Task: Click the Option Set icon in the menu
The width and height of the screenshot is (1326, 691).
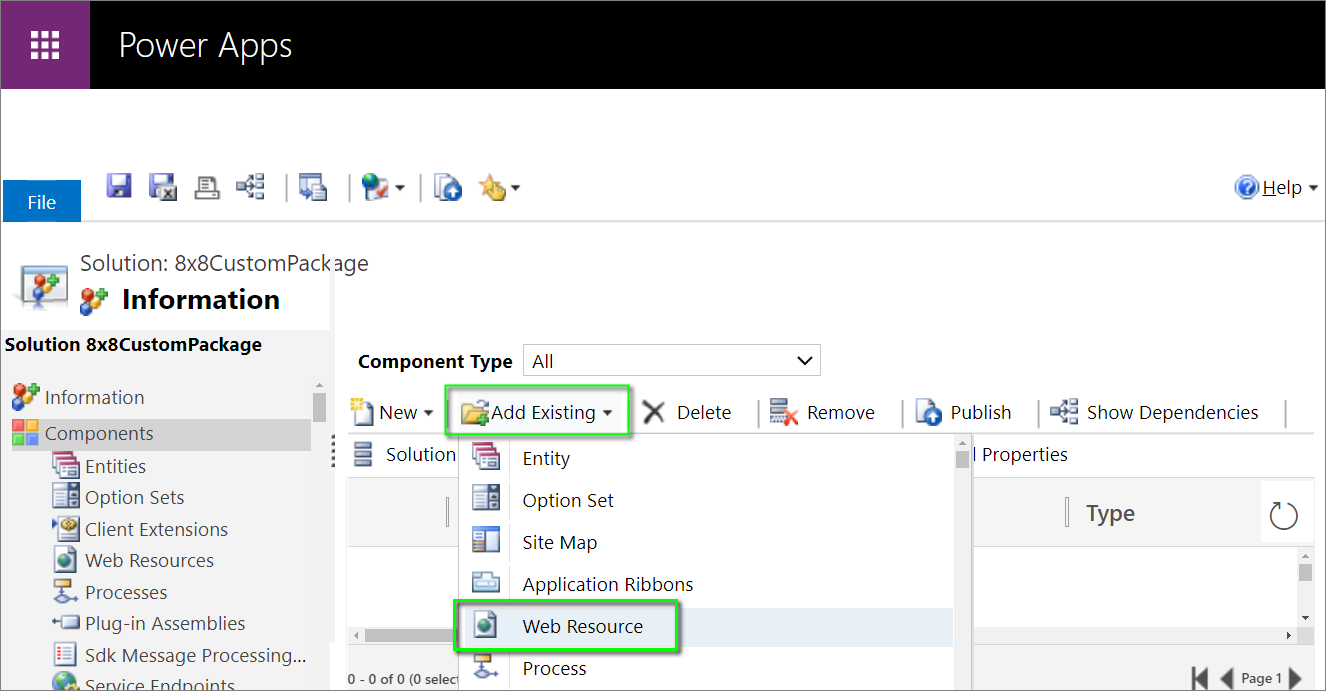Action: pos(486,499)
